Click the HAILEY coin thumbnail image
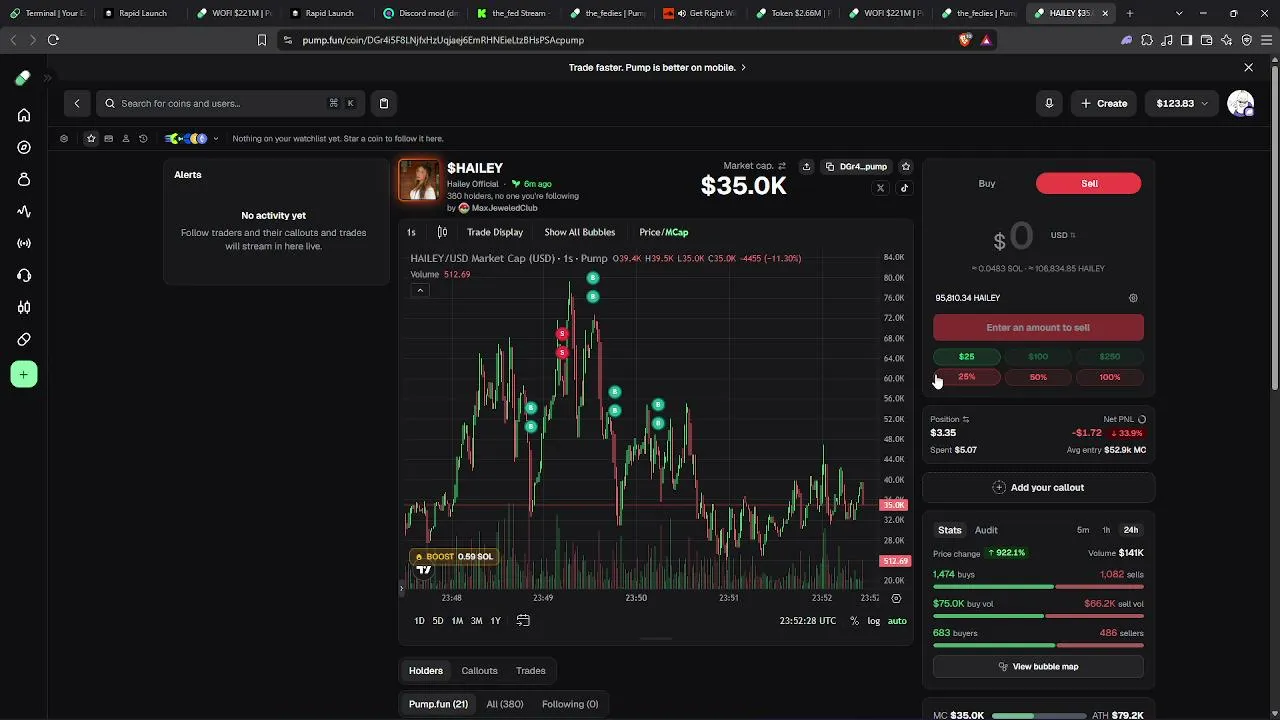 (419, 180)
